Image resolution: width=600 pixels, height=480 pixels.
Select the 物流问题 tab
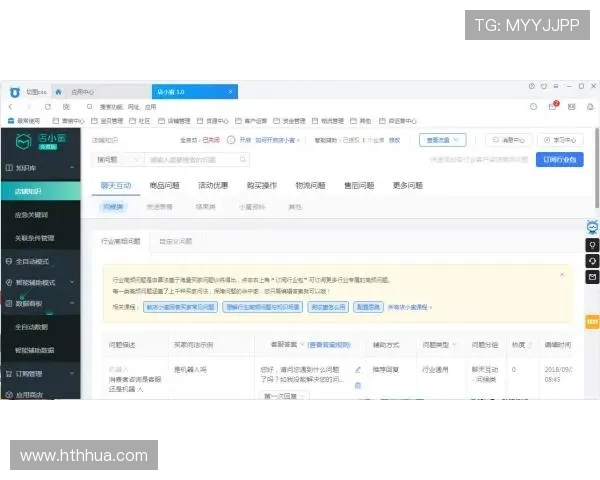pyautogui.click(x=310, y=186)
